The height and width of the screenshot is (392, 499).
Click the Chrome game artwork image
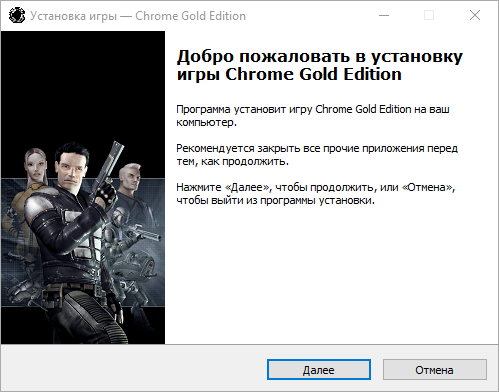(83, 187)
